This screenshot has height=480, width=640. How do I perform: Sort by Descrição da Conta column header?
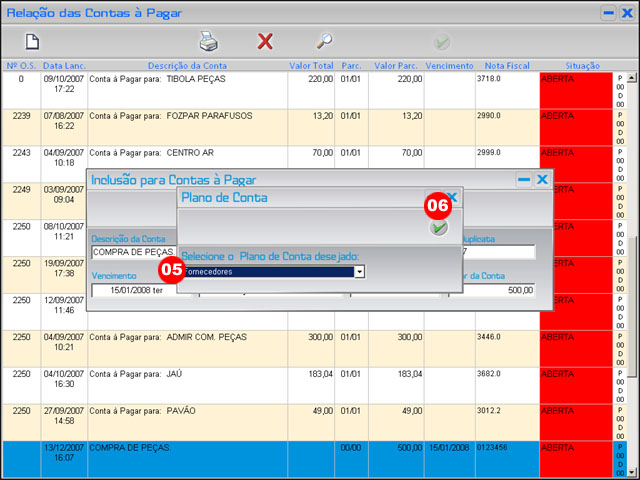pos(187,64)
